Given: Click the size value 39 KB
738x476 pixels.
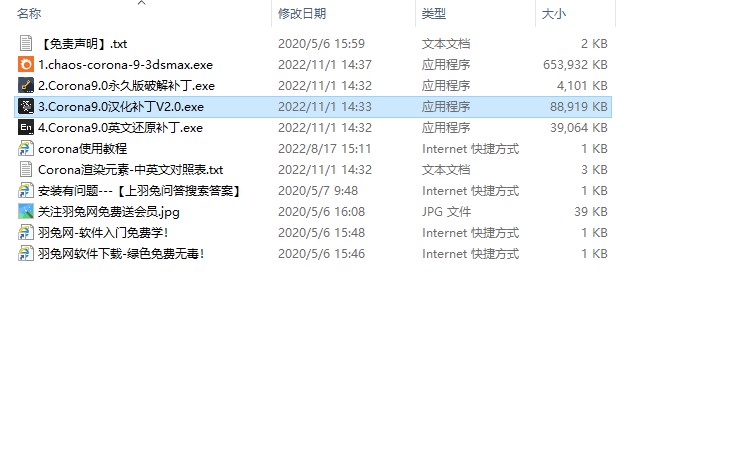Looking at the screenshot, I should pos(591,212).
